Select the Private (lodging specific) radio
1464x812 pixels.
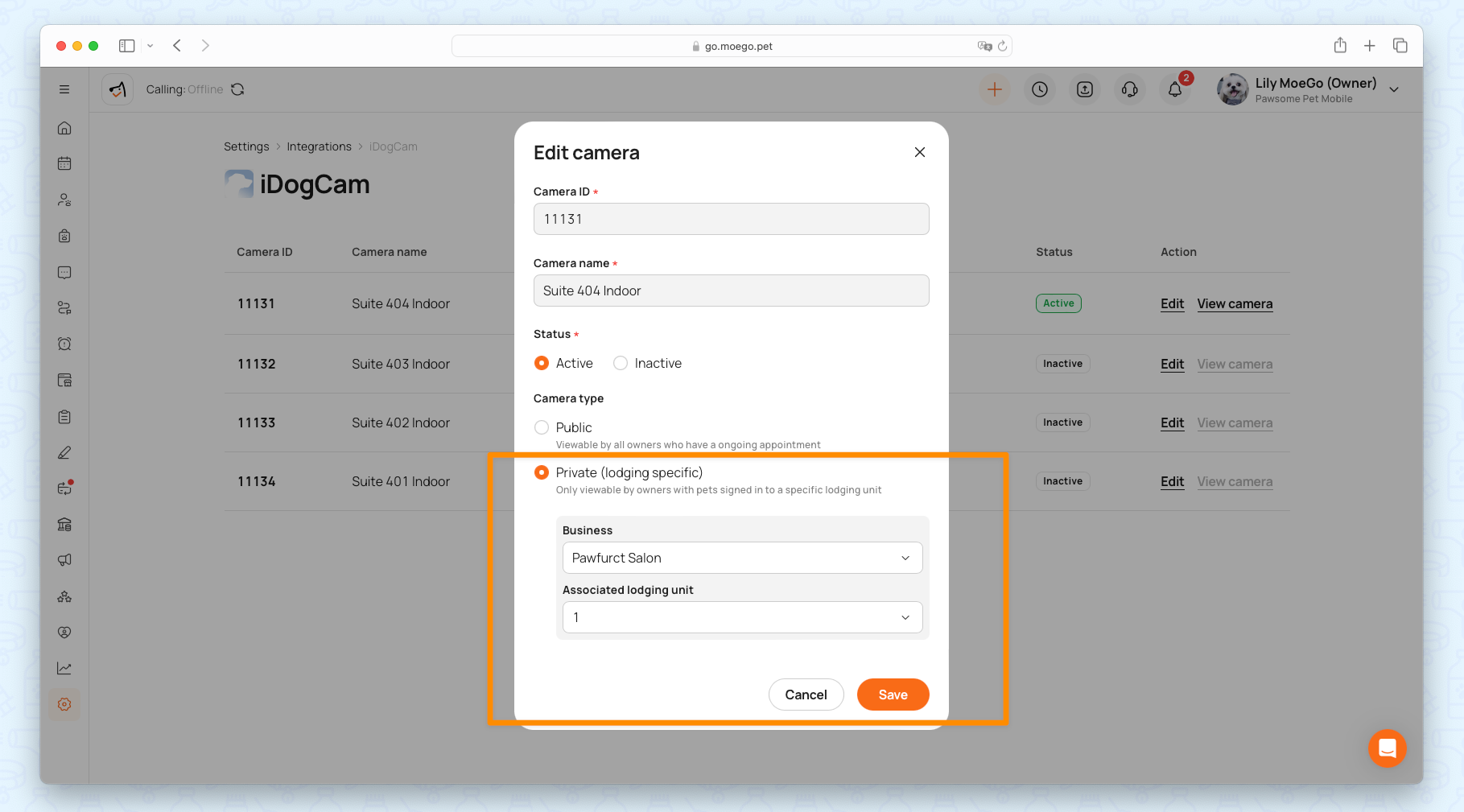[542, 472]
